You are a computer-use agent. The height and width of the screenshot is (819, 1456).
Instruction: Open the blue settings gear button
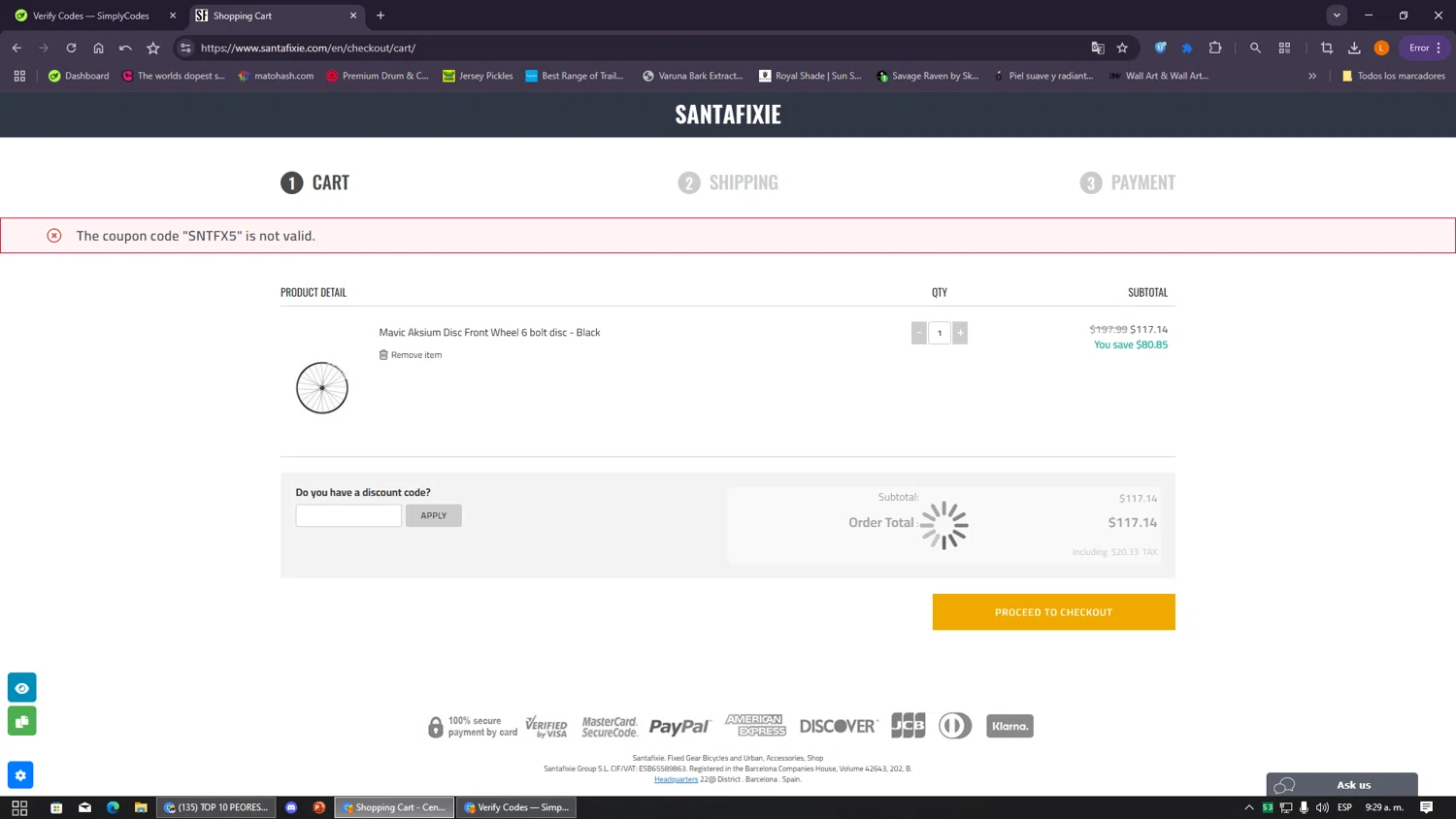(x=20, y=775)
